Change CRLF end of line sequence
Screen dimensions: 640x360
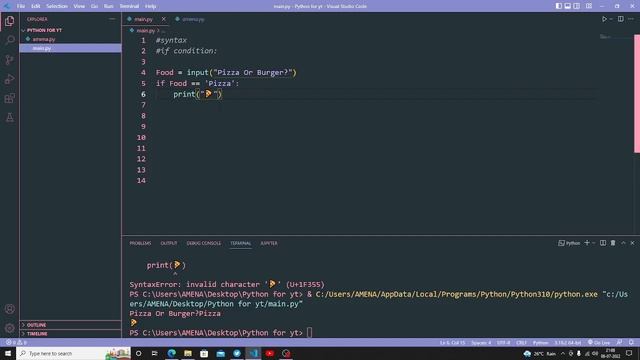[x=521, y=342]
